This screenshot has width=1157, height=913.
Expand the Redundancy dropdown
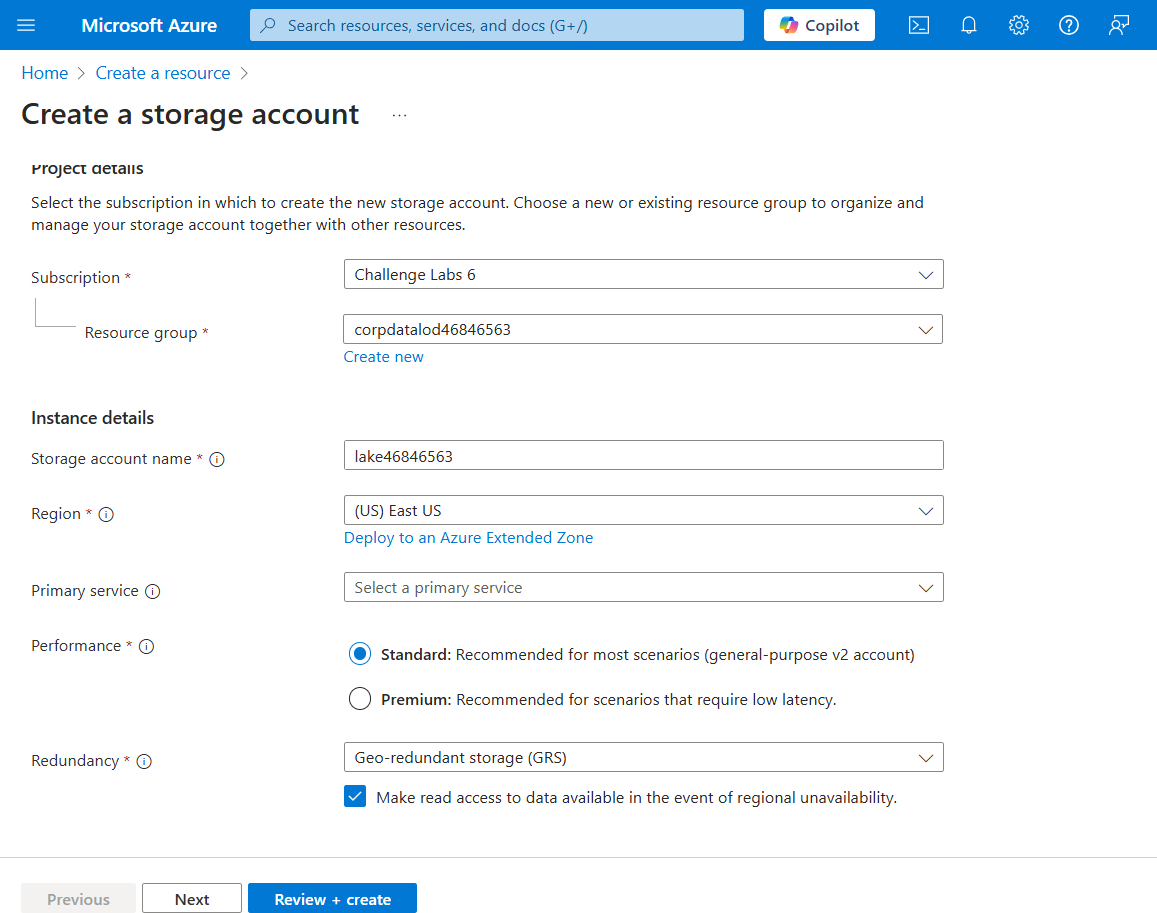click(643, 758)
